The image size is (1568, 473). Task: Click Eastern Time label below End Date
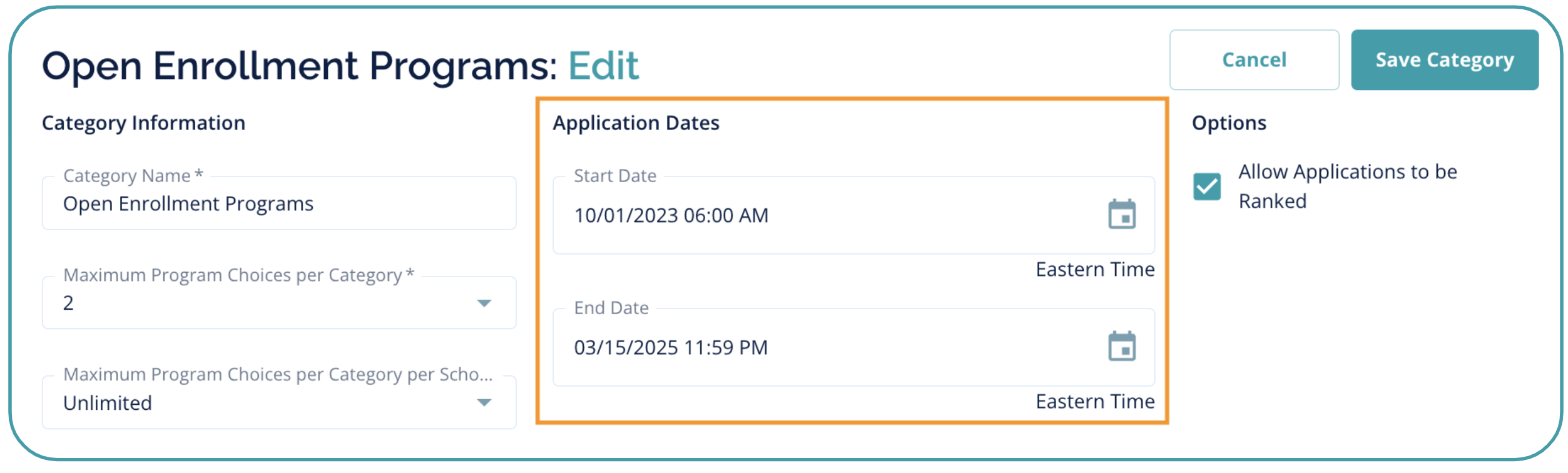click(x=1094, y=402)
